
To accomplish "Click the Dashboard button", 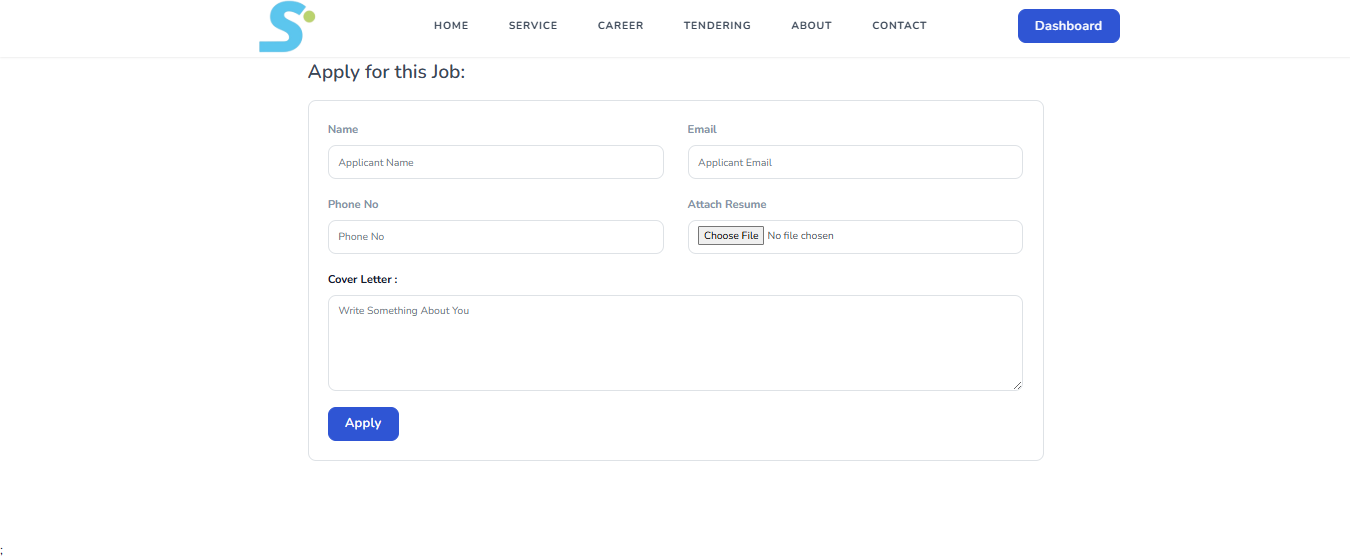I will click(1068, 26).
